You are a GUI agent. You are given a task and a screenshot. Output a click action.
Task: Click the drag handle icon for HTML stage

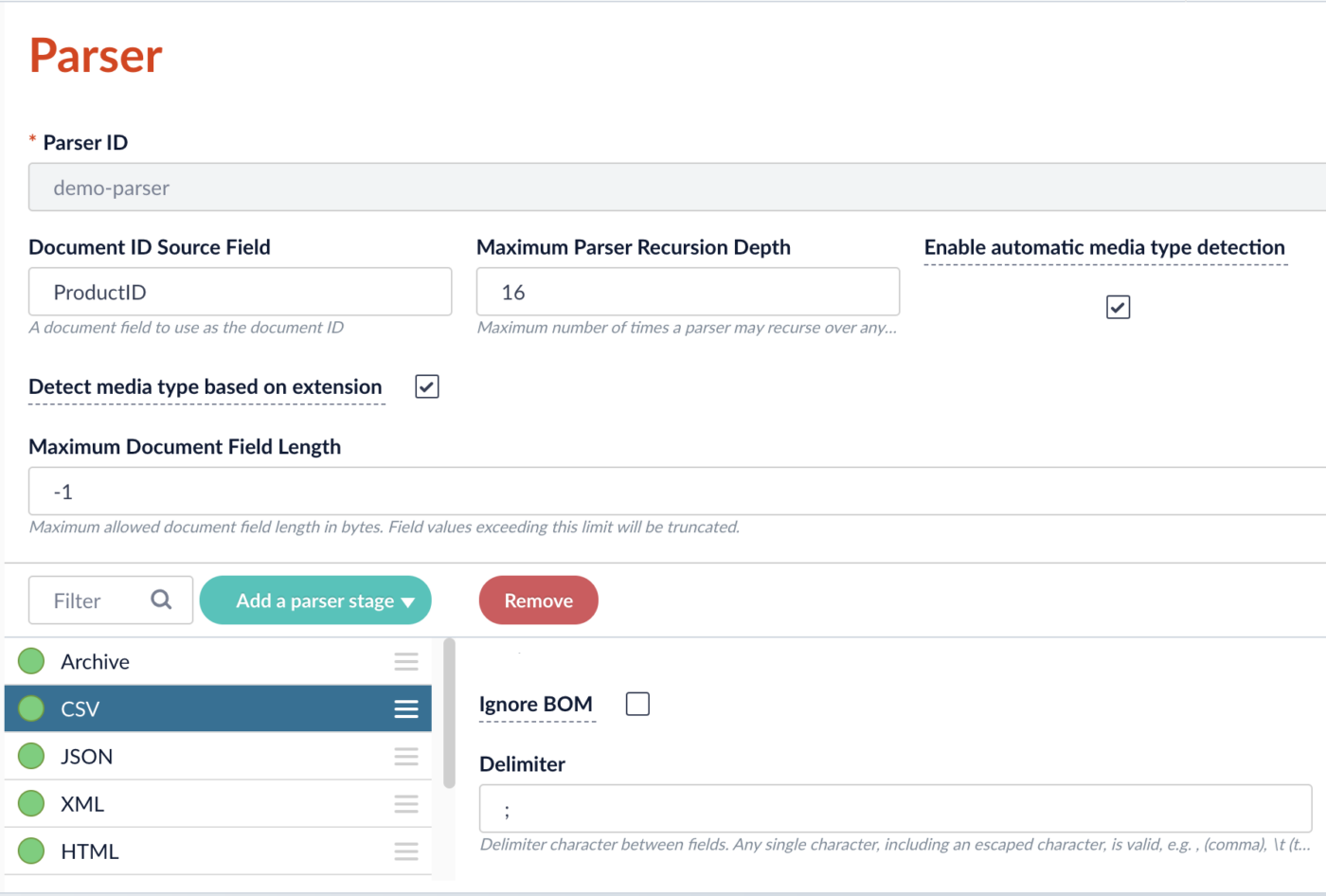[406, 851]
